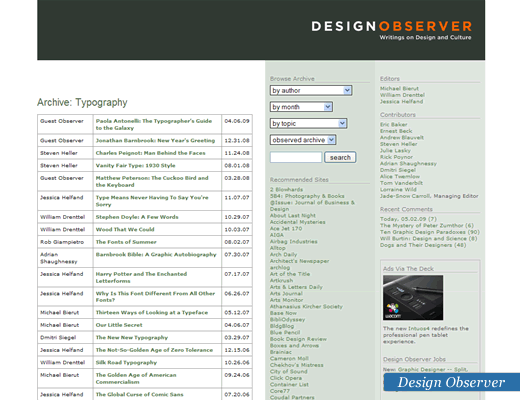The height and width of the screenshot is (400, 520).
Task: Open 'Arts & Letters Daily' recommended link
Action: pos(296,287)
